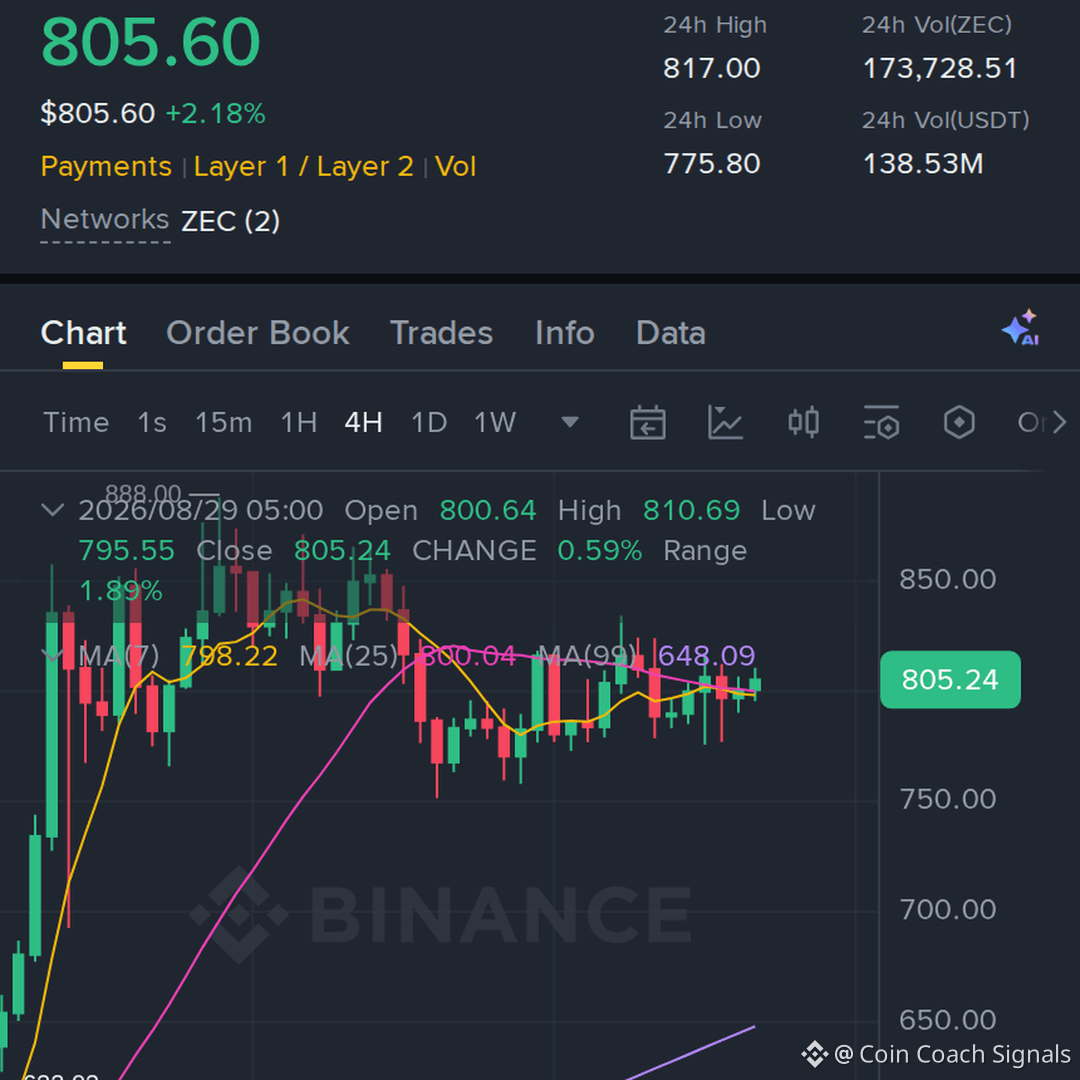Open the calendar date jump icon
The image size is (1080, 1080).
647,422
